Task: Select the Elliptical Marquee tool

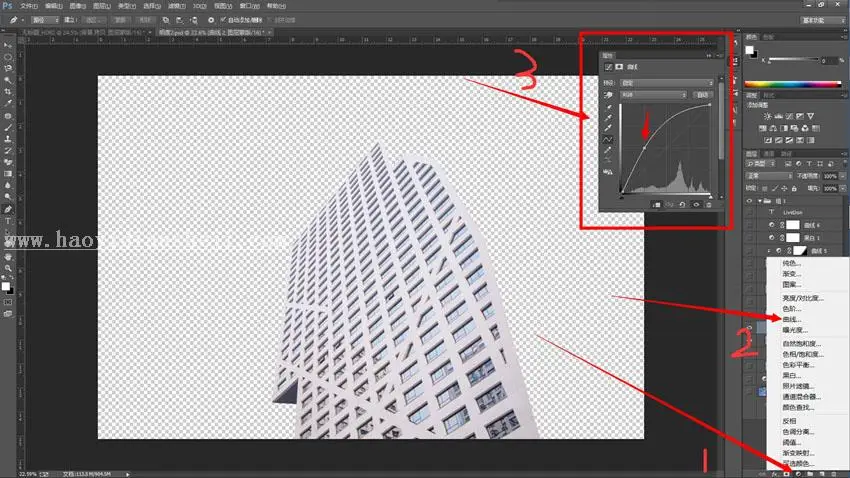Action: point(8,56)
